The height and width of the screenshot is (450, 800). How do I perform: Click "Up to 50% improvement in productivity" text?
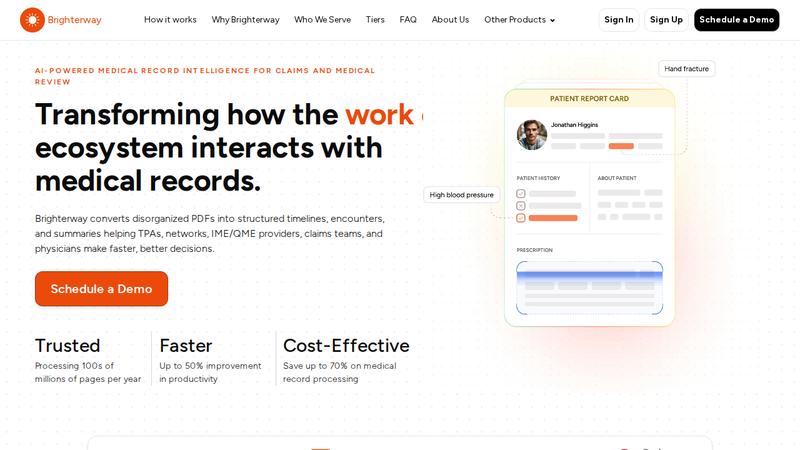[x=210, y=372]
